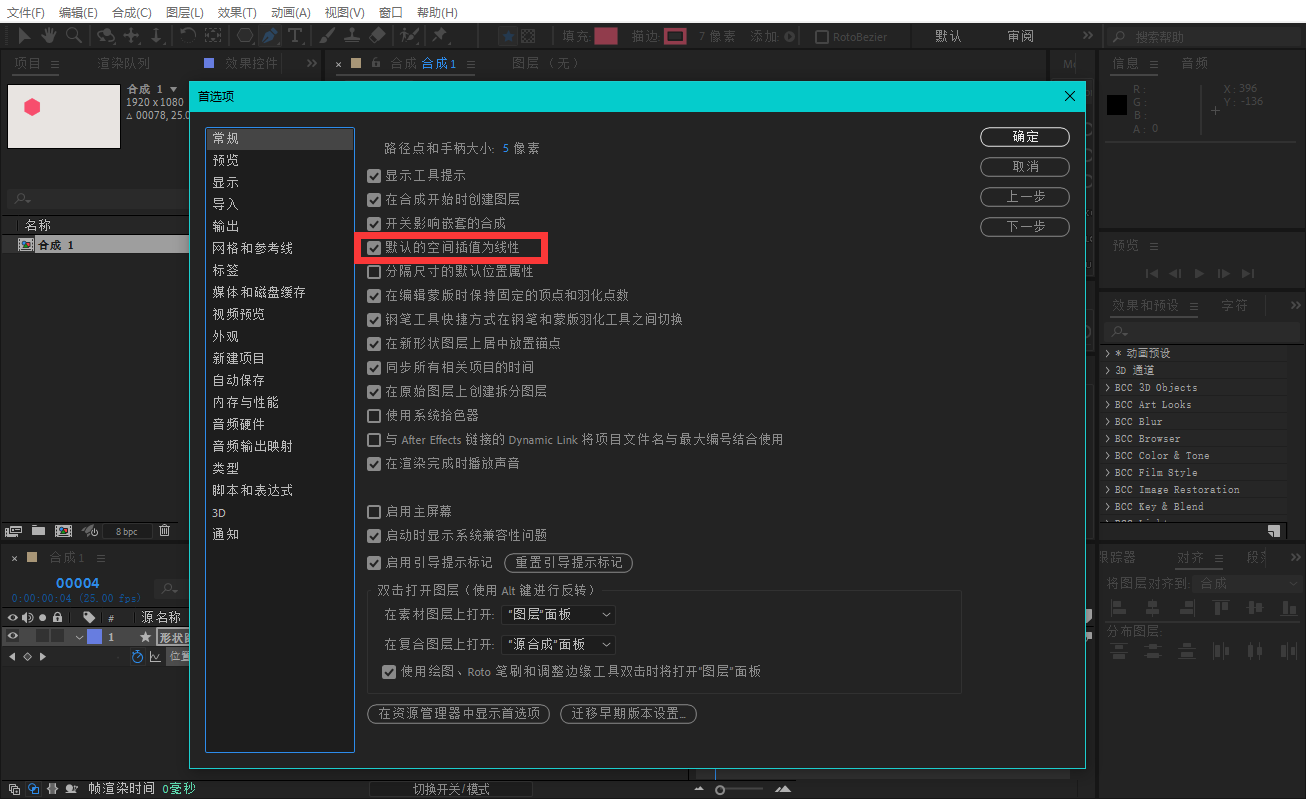Open the 文件(F) menu
1306x799 pixels.
26,12
